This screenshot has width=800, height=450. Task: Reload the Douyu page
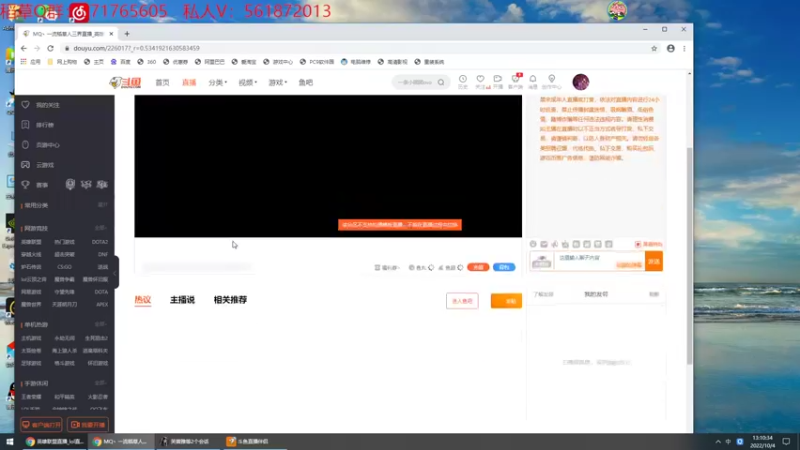pyautogui.click(x=50, y=48)
